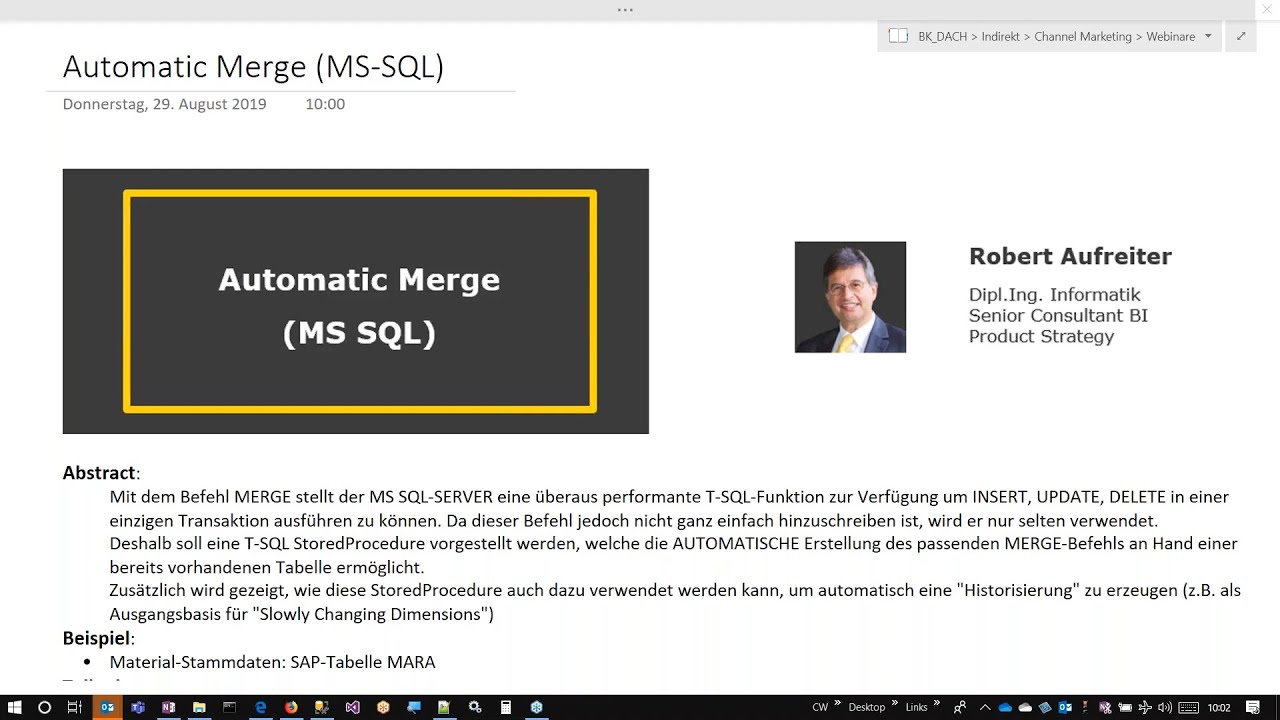Expand the Webinare notebook location dropdown
Viewport: 1280px width, 720px height.
pyautogui.click(x=1208, y=36)
